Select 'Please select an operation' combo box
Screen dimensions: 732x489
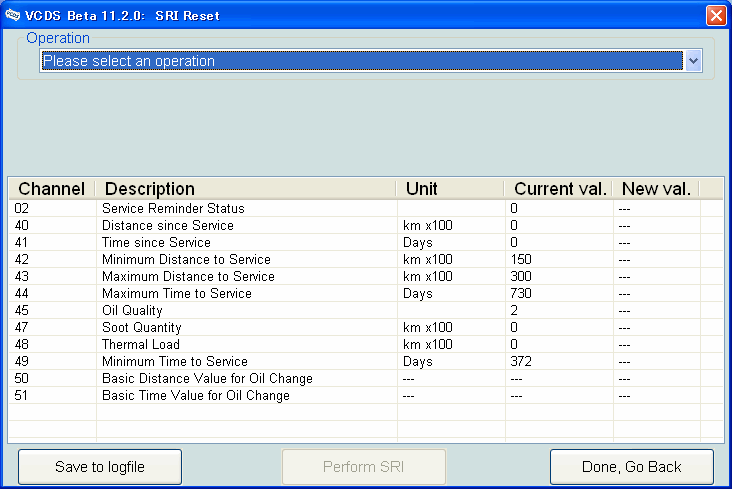point(371,61)
